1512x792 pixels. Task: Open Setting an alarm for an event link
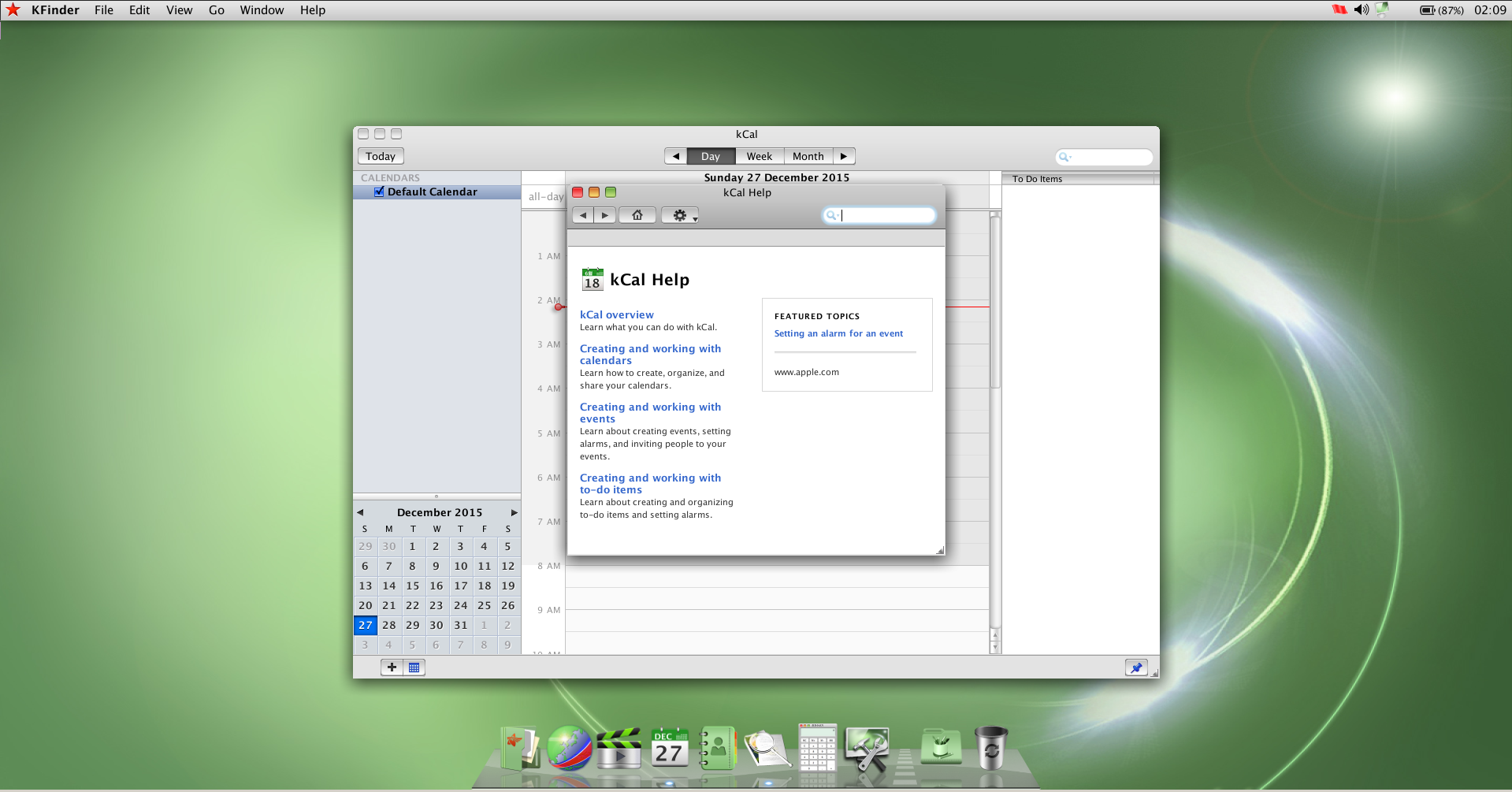point(838,333)
